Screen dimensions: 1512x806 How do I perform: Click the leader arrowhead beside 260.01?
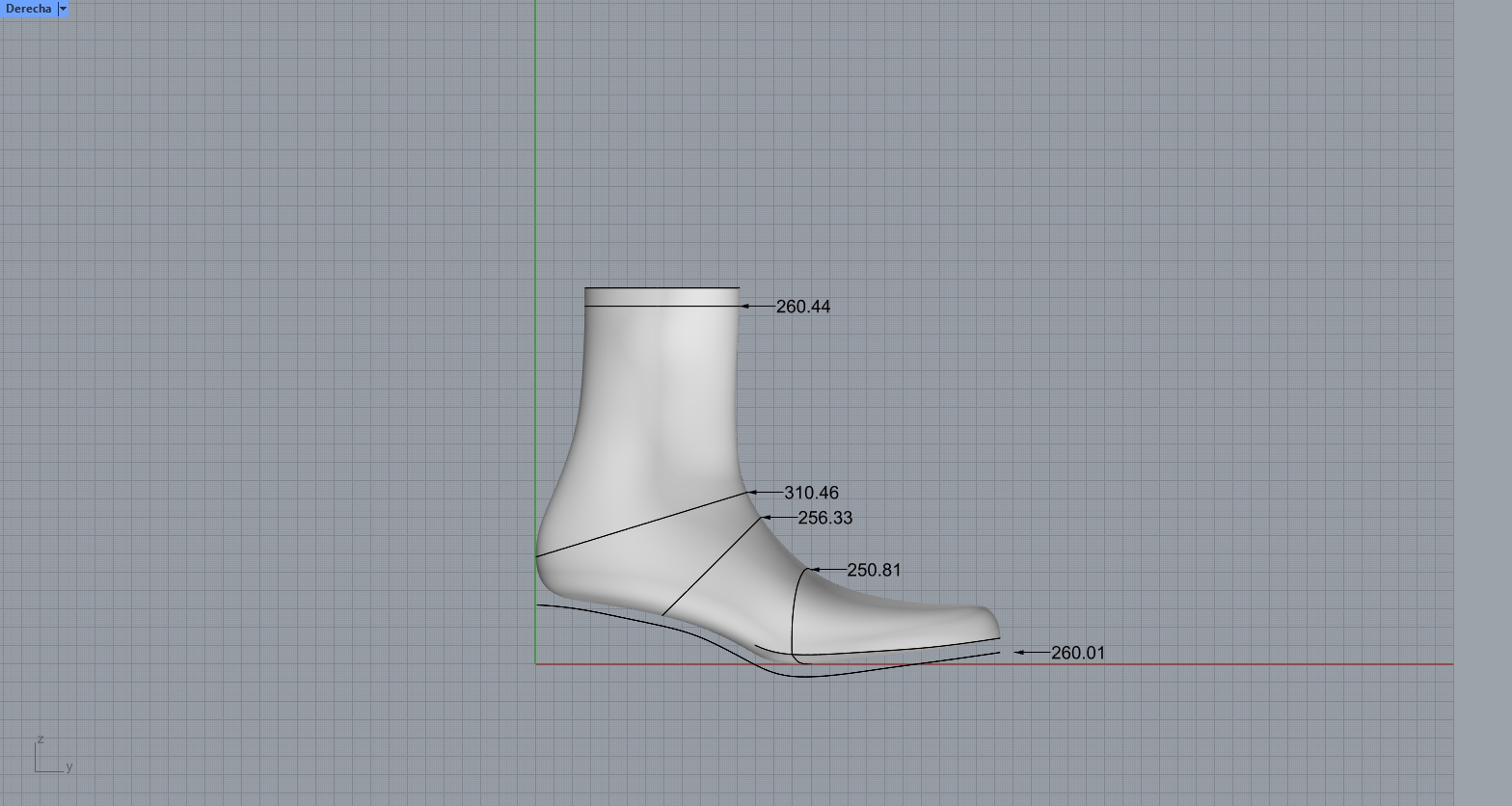(1018, 653)
